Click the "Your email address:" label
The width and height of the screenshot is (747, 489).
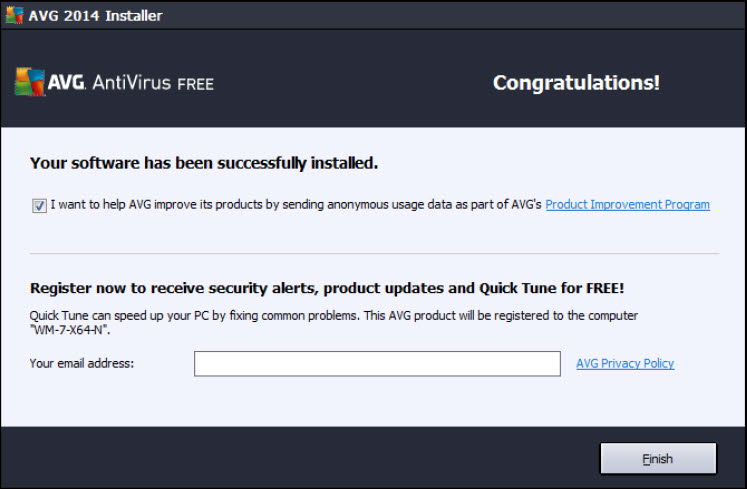coord(82,364)
